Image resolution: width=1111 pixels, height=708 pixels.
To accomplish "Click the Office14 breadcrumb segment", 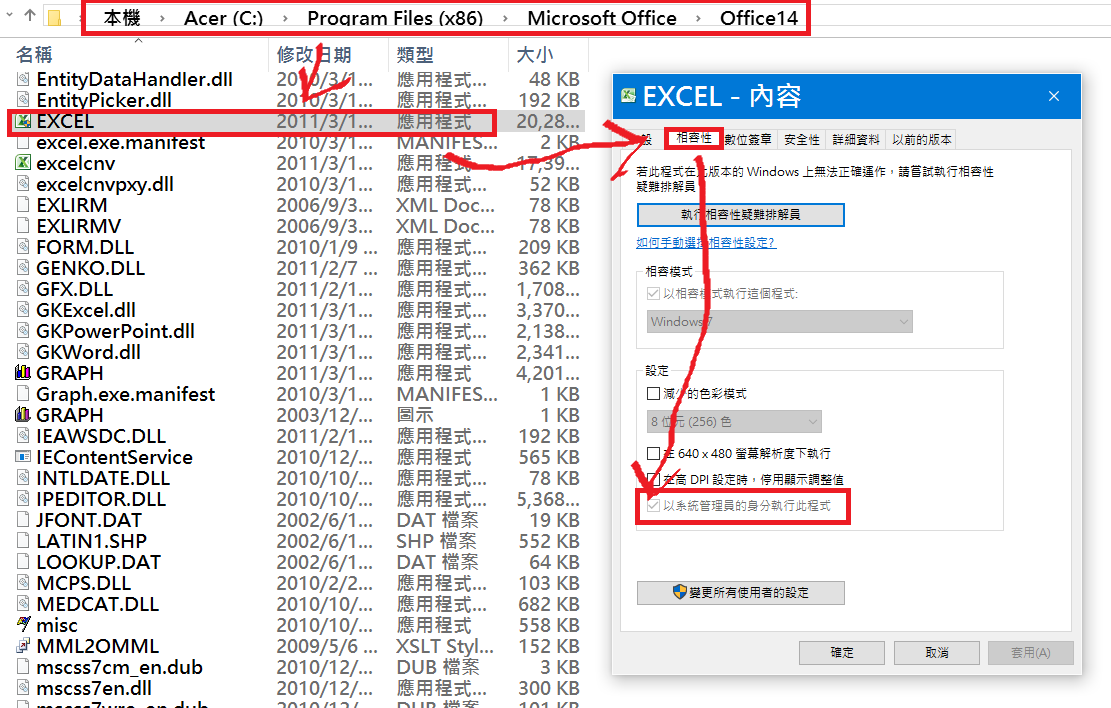I will (759, 18).
